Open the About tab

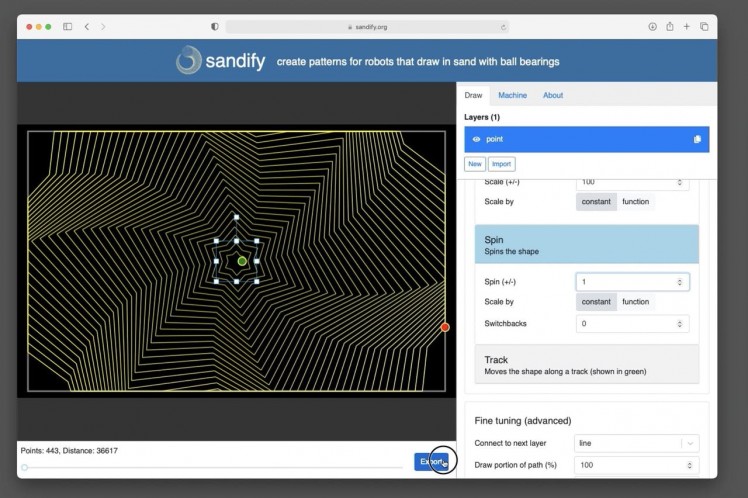(x=553, y=95)
